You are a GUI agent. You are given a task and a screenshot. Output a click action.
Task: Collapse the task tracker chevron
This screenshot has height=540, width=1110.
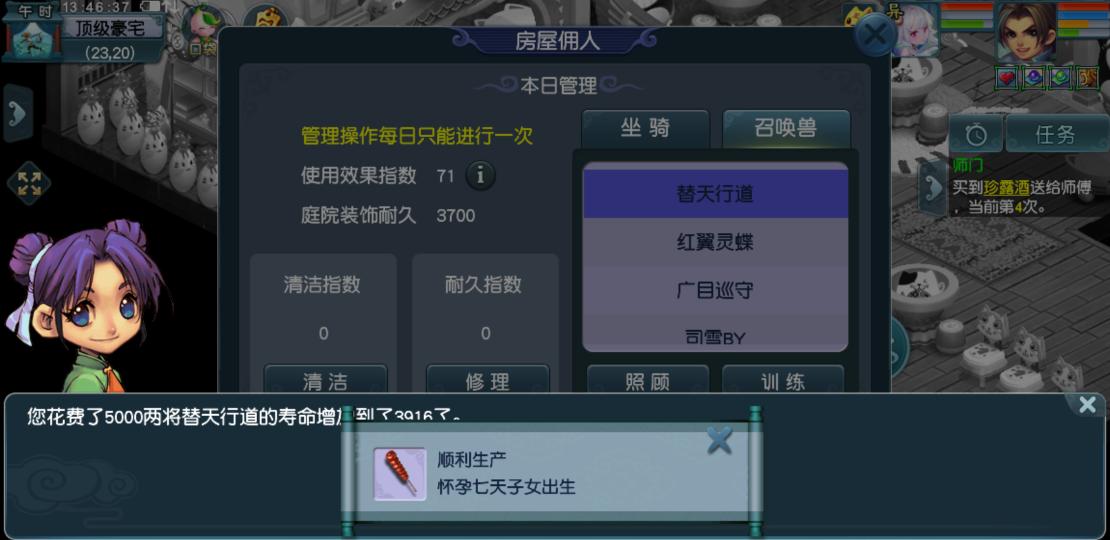[932, 188]
